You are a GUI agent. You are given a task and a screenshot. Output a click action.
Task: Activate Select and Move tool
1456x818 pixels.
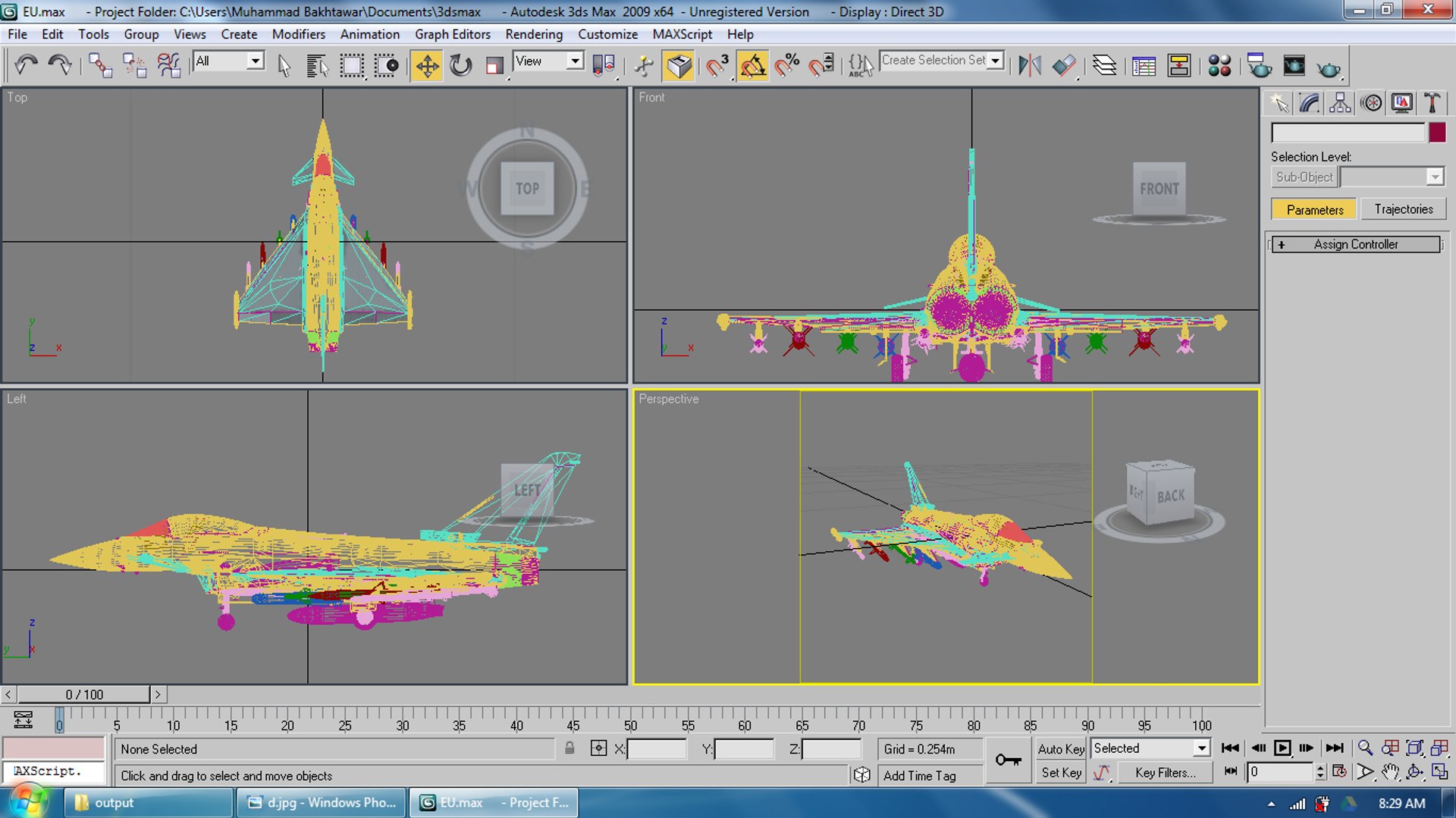(427, 65)
